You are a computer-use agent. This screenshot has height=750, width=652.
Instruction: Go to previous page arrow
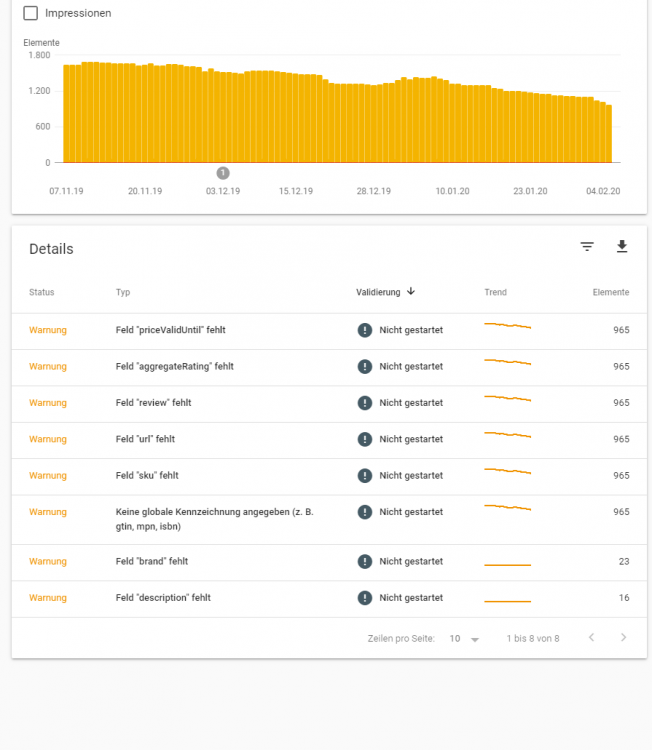pos(592,638)
